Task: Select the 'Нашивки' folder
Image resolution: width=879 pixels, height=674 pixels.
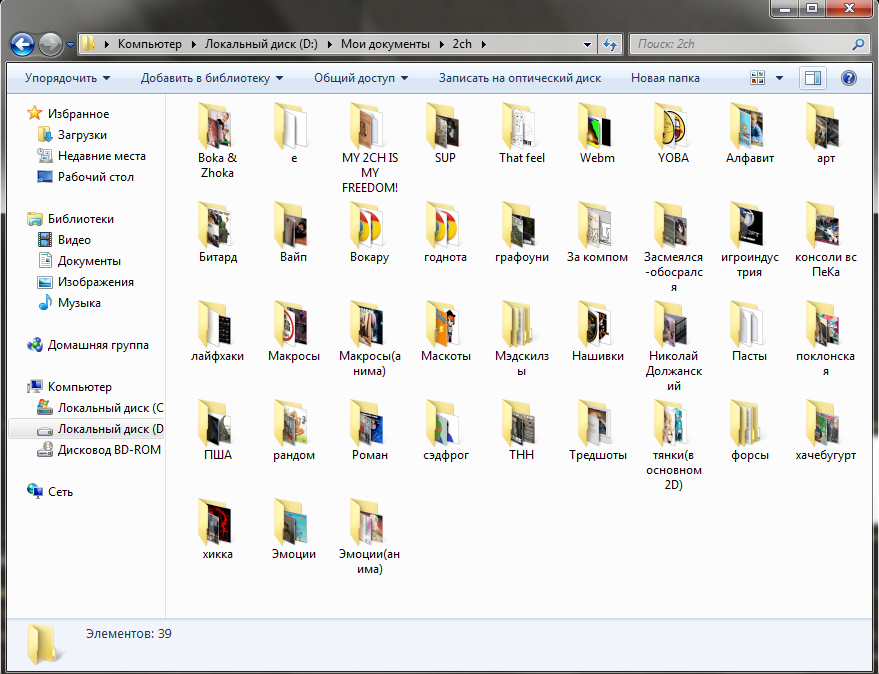Action: coord(597,331)
